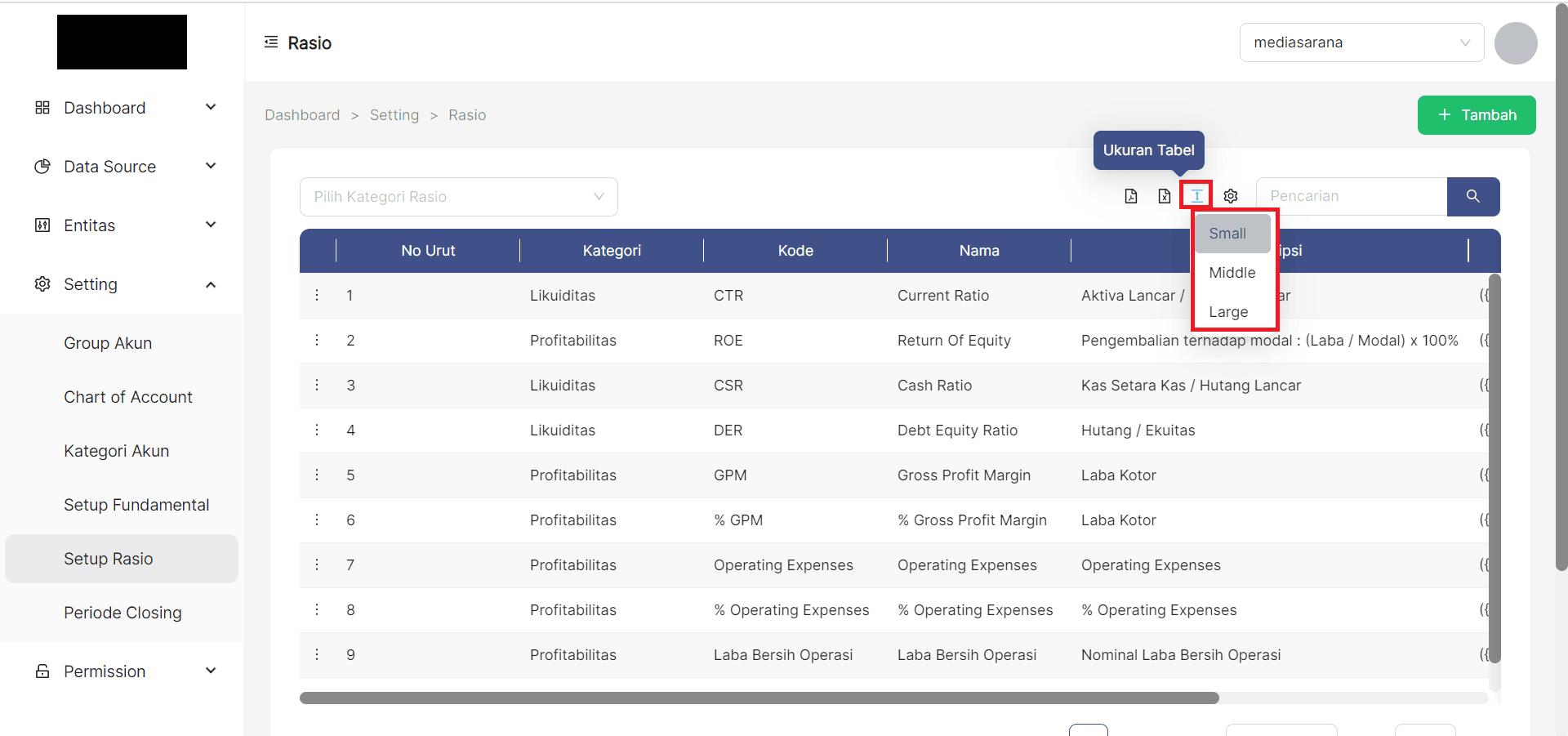The width and height of the screenshot is (1568, 736).
Task: Select the Middle table size option
Action: point(1231,272)
